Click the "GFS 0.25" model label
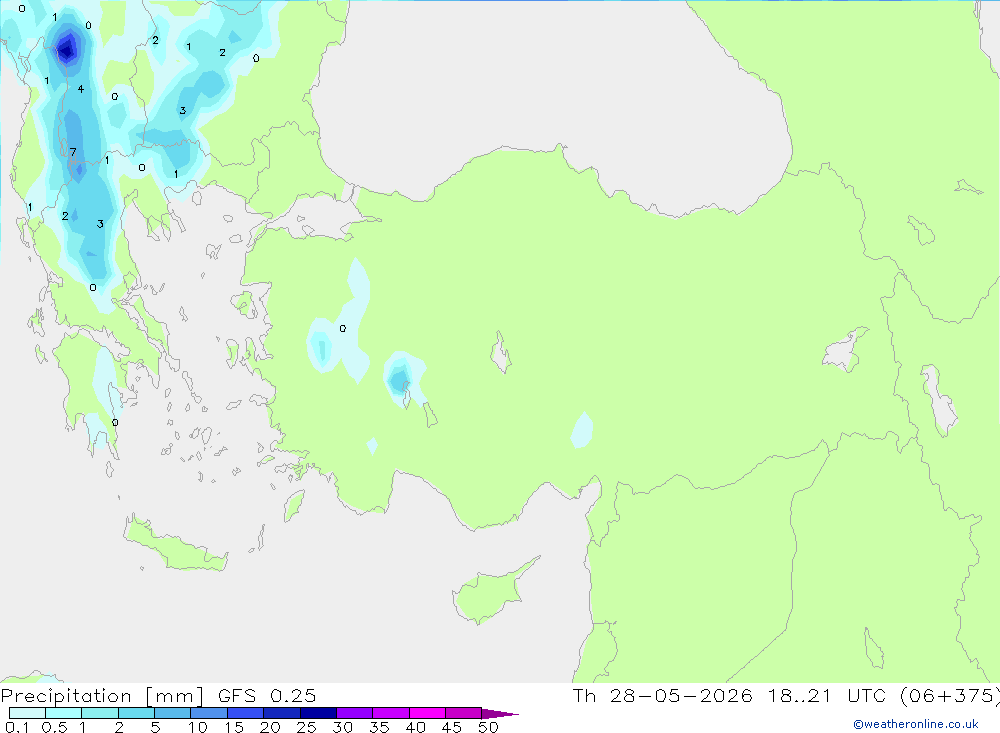 click(x=267, y=695)
